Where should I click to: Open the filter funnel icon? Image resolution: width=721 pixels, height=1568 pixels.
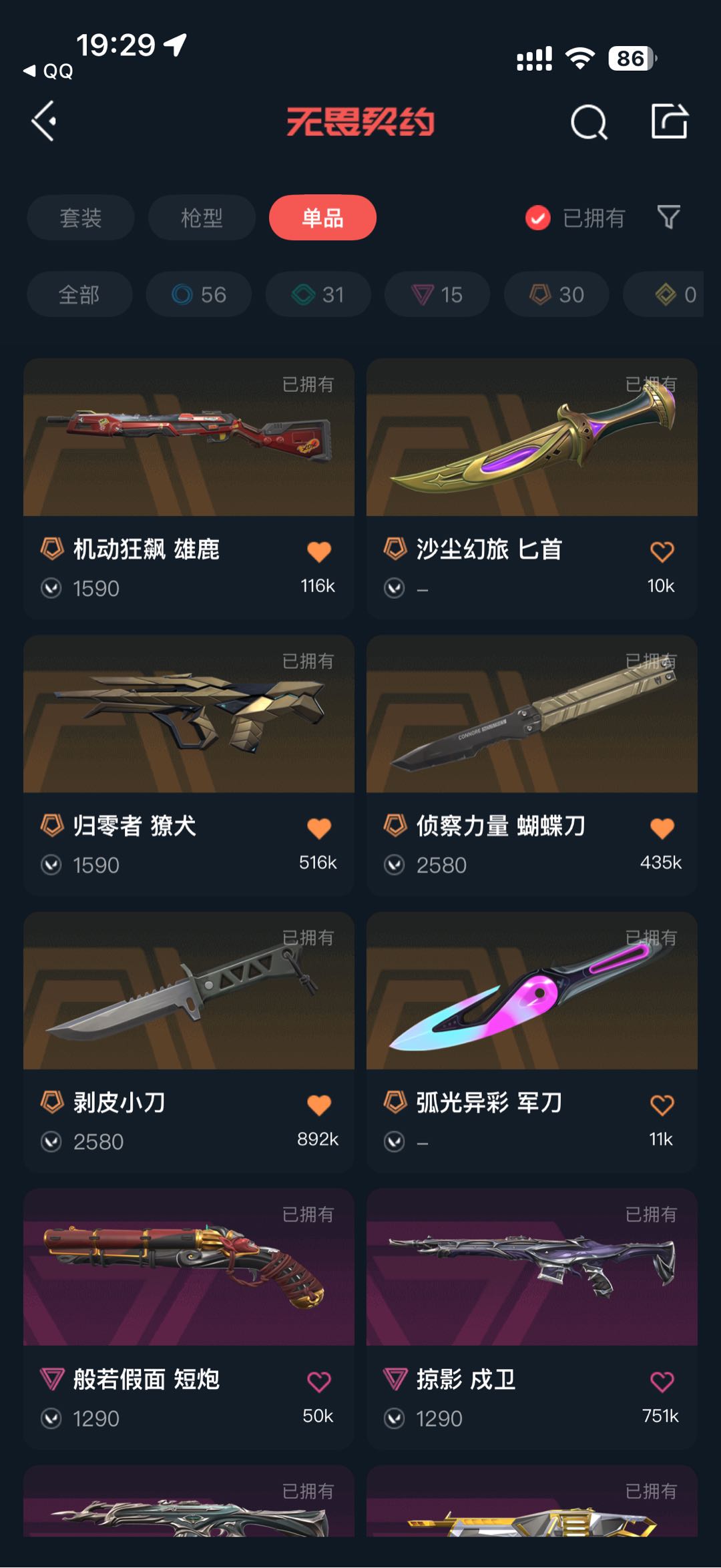[x=668, y=217]
